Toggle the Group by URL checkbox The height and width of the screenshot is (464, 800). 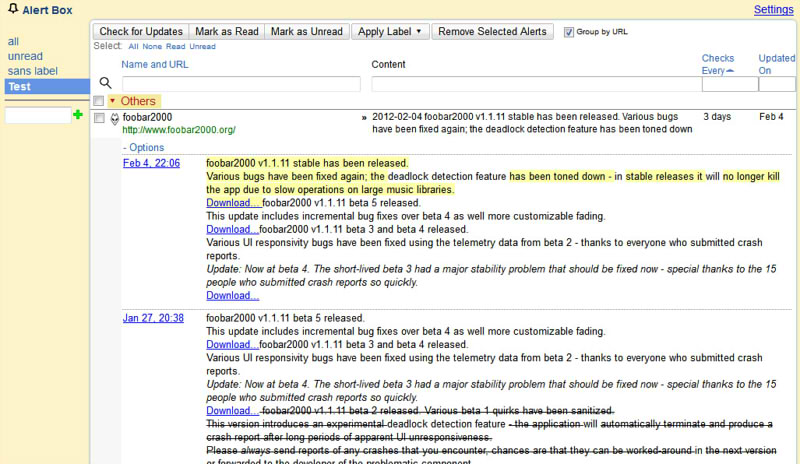(568, 32)
